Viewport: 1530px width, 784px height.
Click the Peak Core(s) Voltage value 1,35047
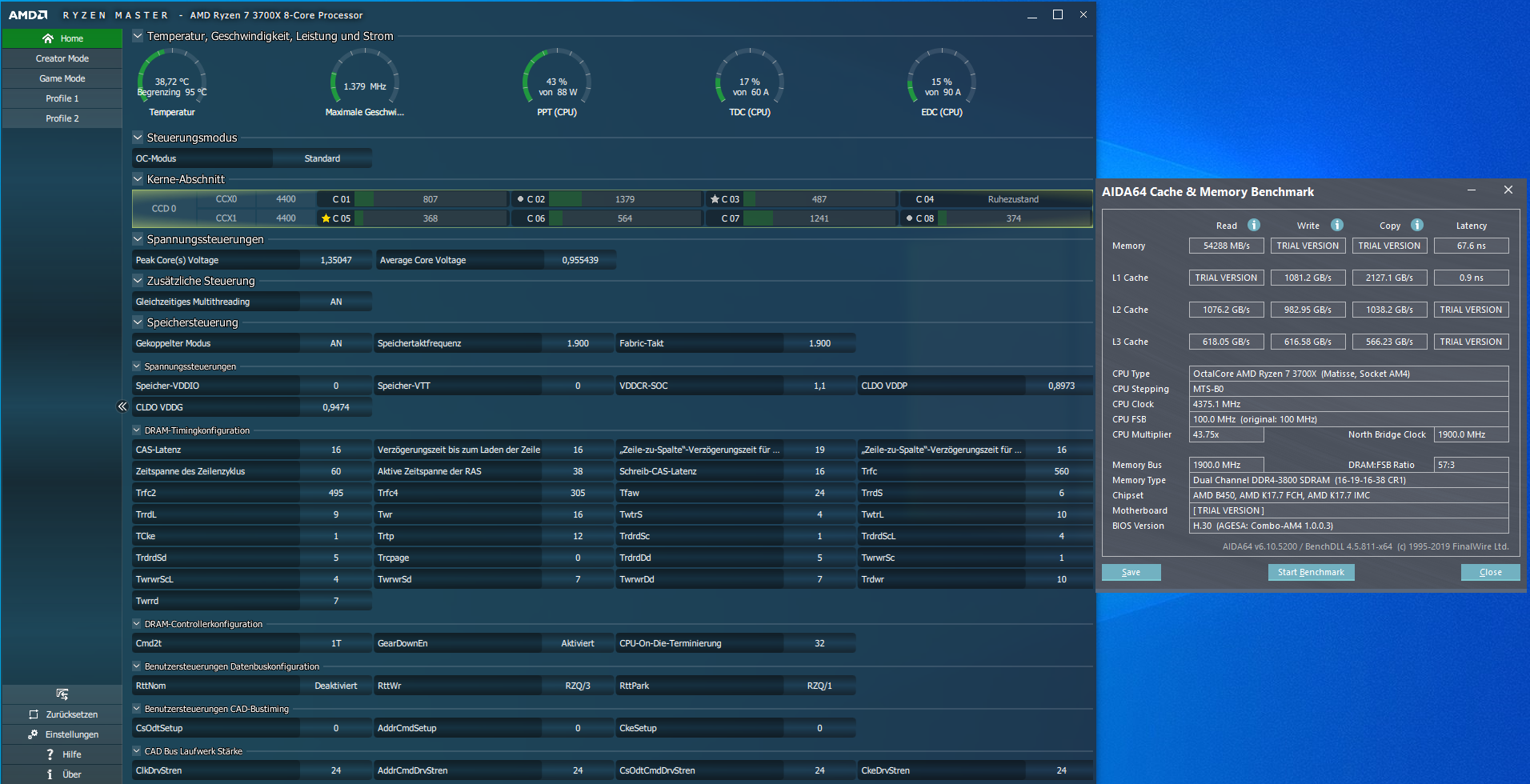336,260
